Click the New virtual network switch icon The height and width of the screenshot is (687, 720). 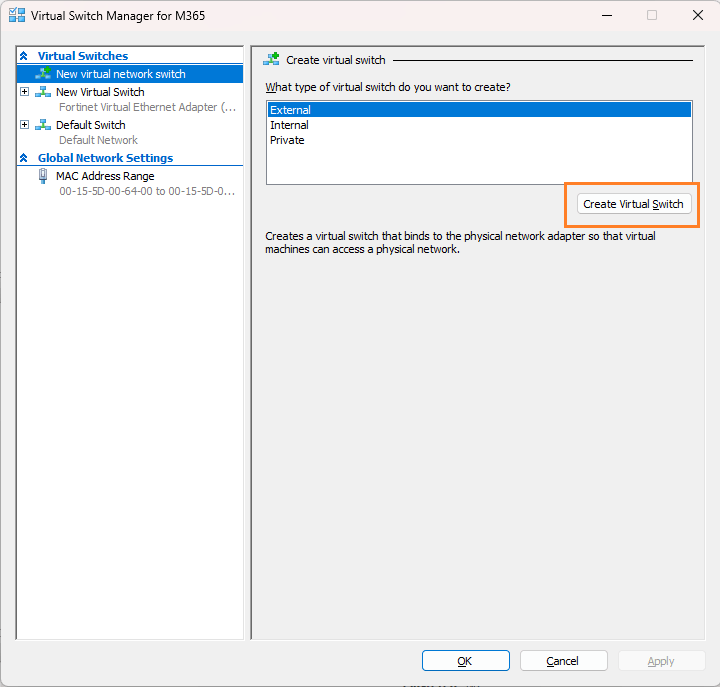tap(43, 73)
